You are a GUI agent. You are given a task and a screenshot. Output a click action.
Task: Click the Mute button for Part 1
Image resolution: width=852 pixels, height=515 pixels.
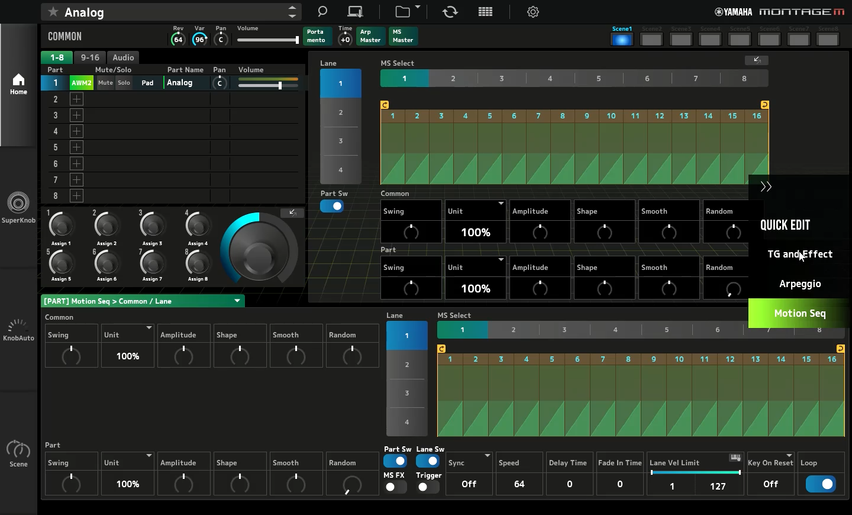pyautogui.click(x=105, y=83)
